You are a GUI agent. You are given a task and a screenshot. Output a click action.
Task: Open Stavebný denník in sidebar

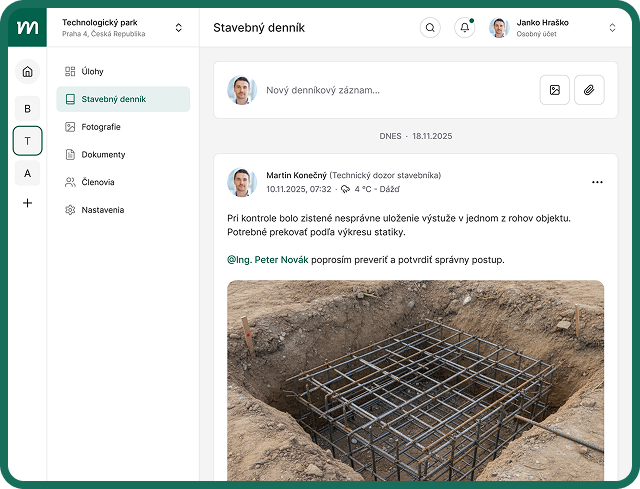pyautogui.click(x=123, y=99)
